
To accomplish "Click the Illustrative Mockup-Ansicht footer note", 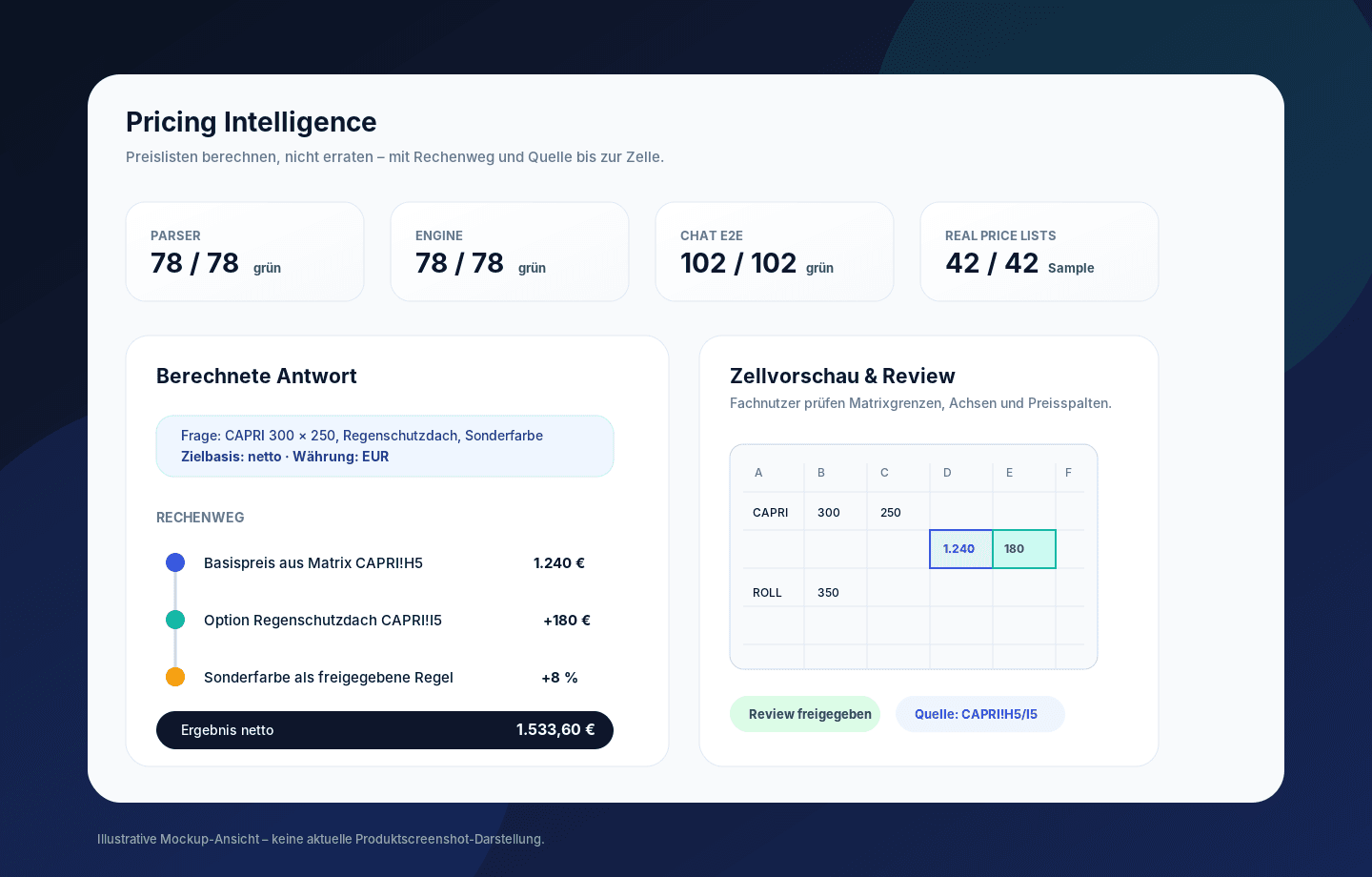I will (x=321, y=839).
